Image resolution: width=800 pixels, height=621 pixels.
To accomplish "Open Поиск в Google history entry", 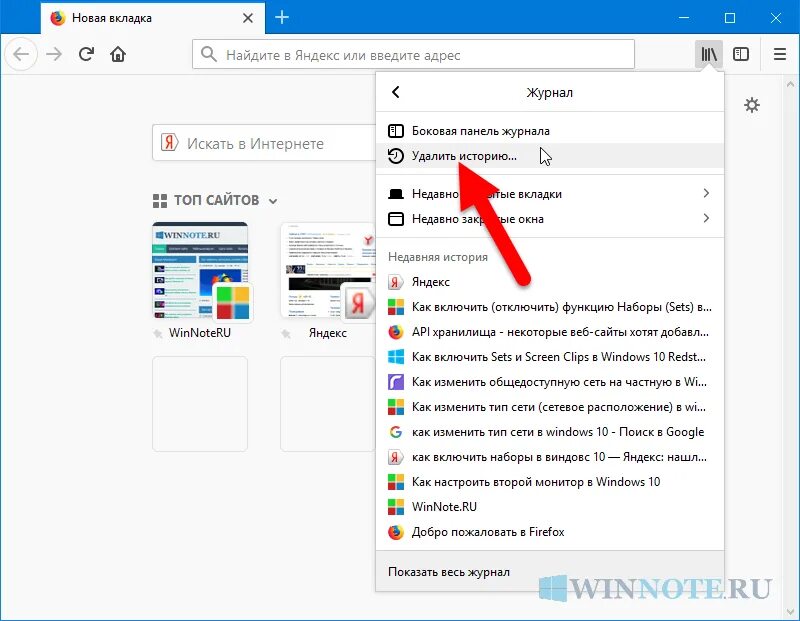I will pyautogui.click(x=550, y=432).
